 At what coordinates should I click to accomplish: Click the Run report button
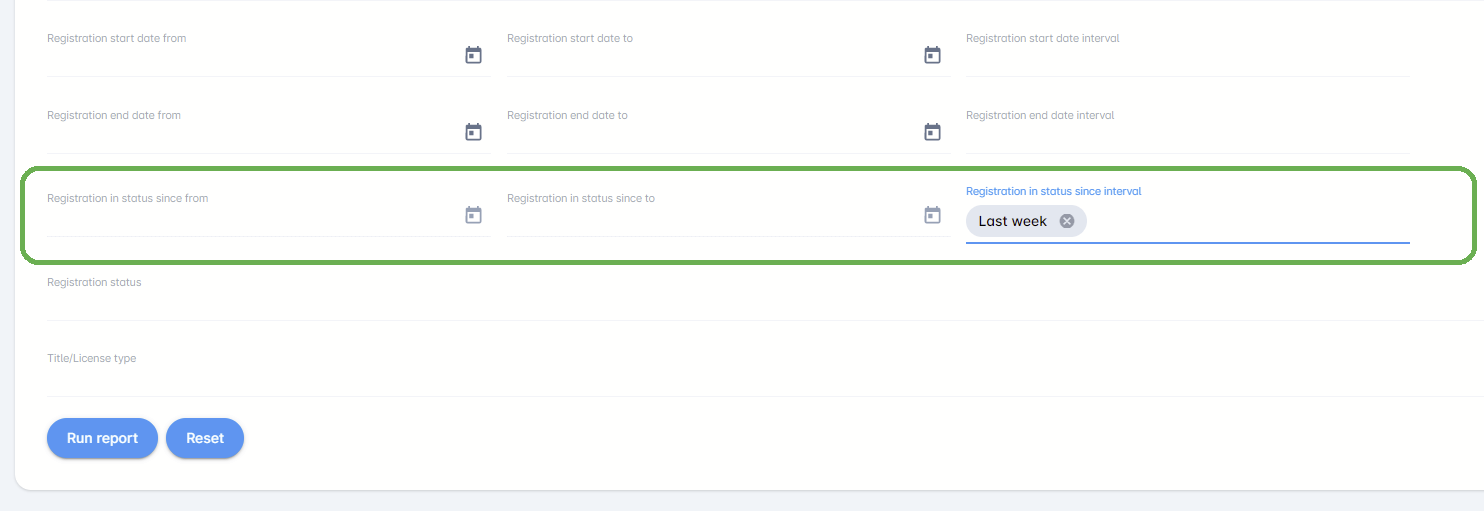(102, 438)
